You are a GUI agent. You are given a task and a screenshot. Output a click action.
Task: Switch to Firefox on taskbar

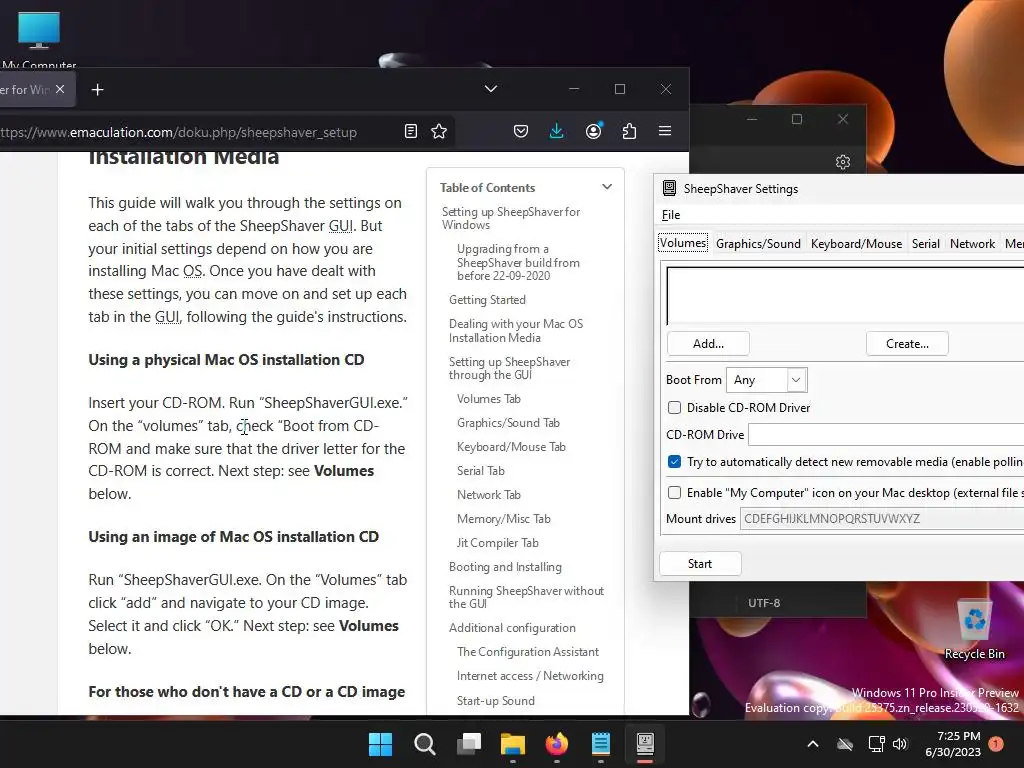[556, 744]
